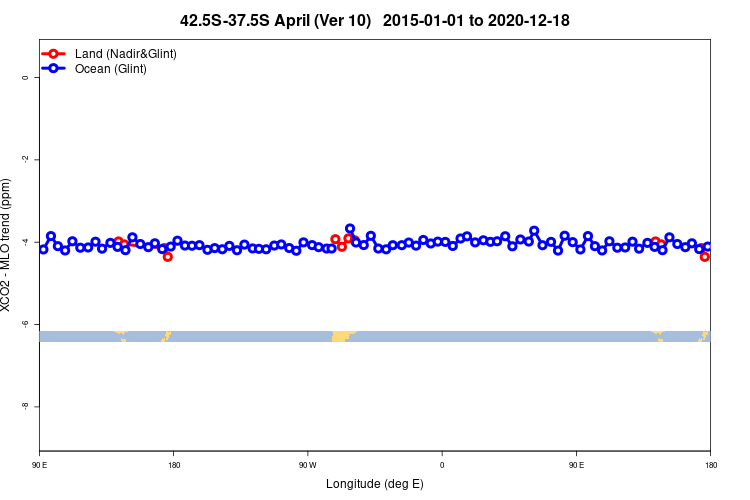
Task: Click the red land point at the far right
Action: coord(705,257)
